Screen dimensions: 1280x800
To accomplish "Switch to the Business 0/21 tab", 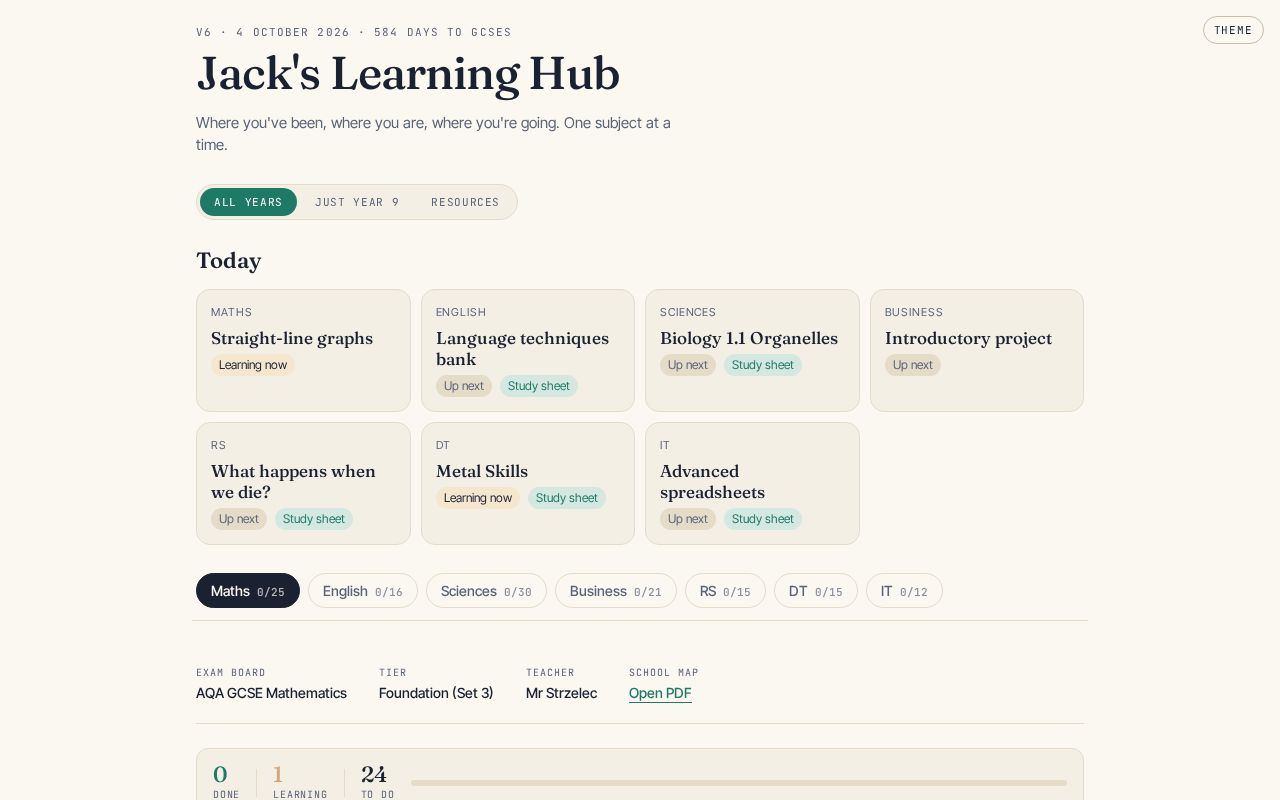I will [x=616, y=591].
